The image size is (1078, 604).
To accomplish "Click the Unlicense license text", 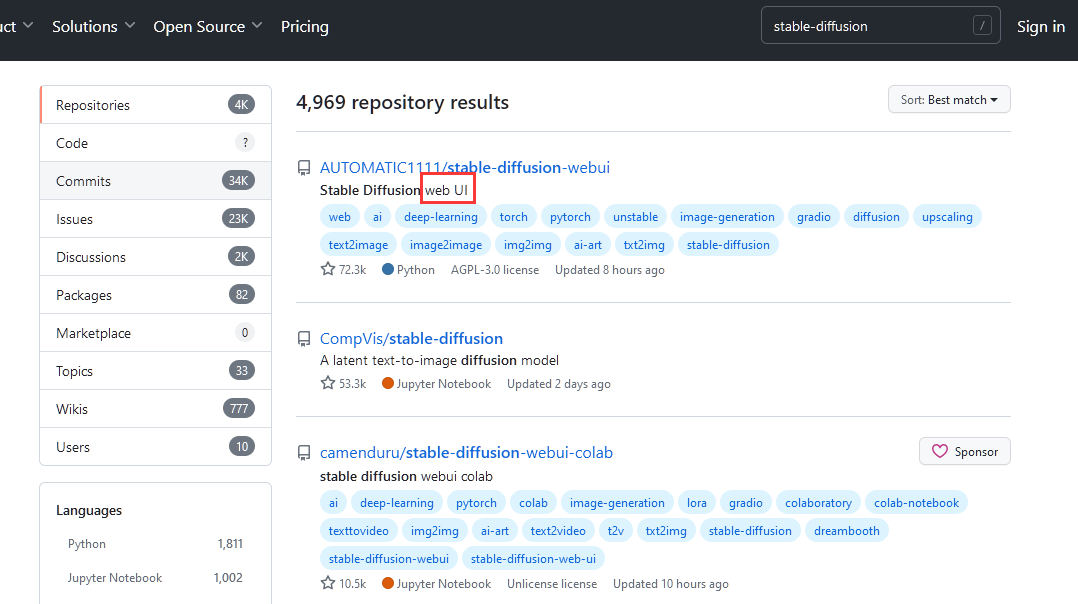I will (552, 583).
